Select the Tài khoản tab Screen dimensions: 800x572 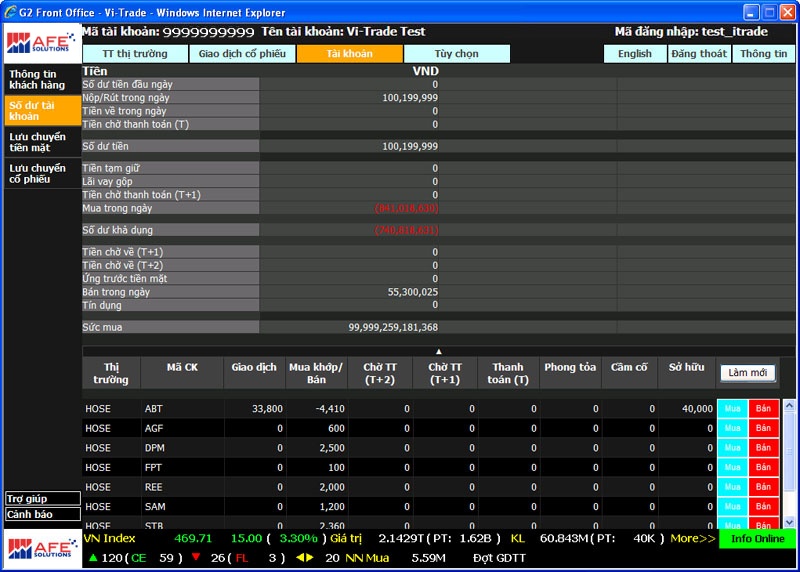(349, 54)
